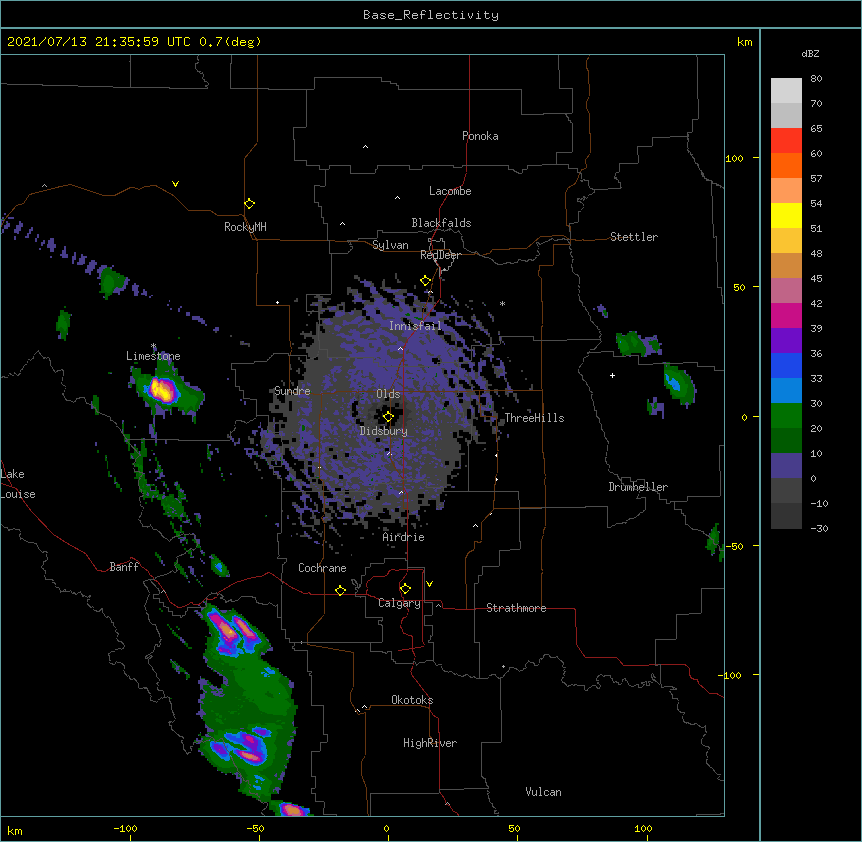Image resolution: width=862 pixels, height=842 pixels.
Task: Click the yellow-cored storm cell below Limestone
Action: (163, 390)
